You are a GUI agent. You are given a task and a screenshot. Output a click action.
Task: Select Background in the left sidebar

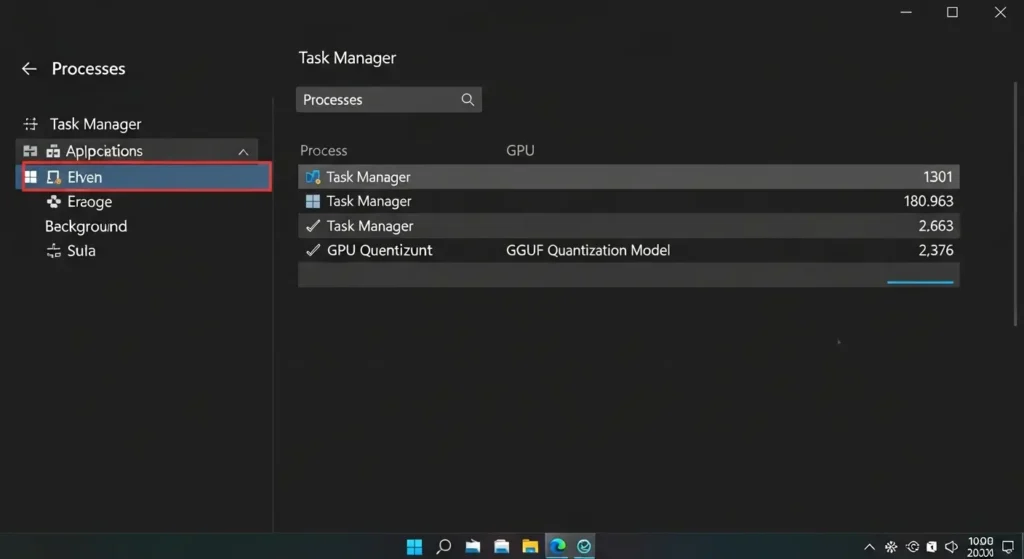tap(86, 226)
